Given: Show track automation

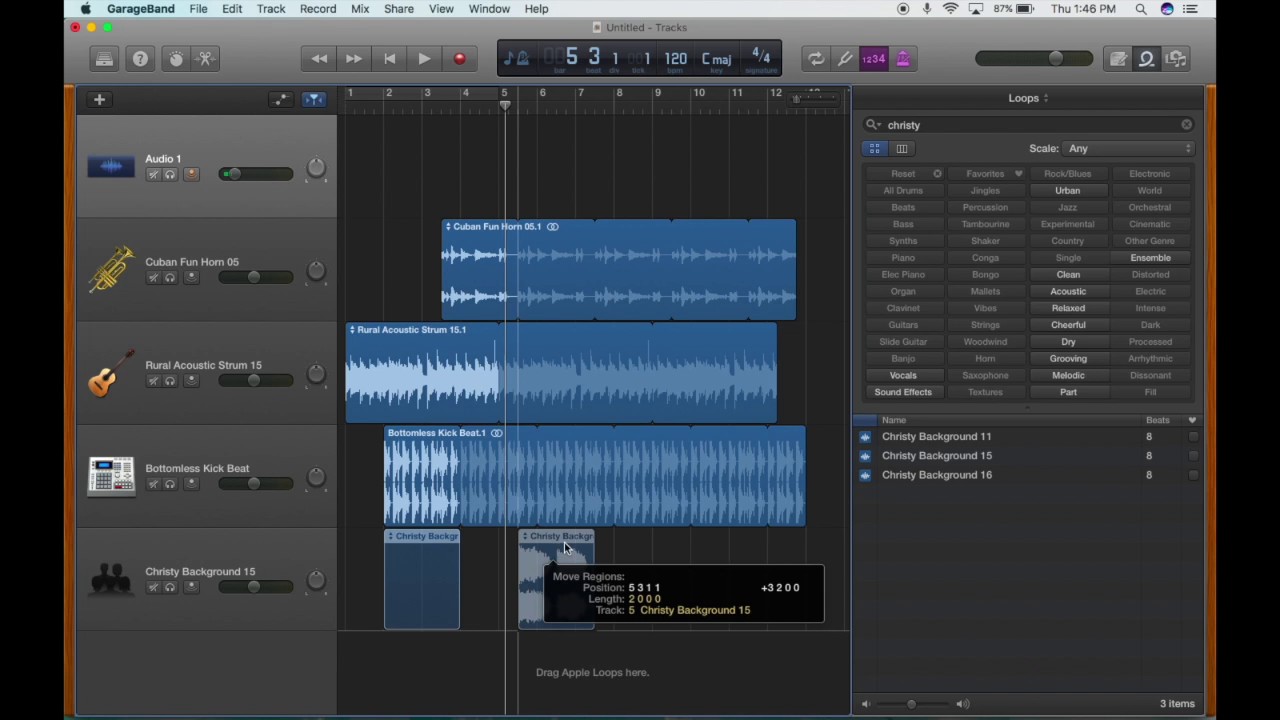Looking at the screenshot, I should pyautogui.click(x=281, y=99).
